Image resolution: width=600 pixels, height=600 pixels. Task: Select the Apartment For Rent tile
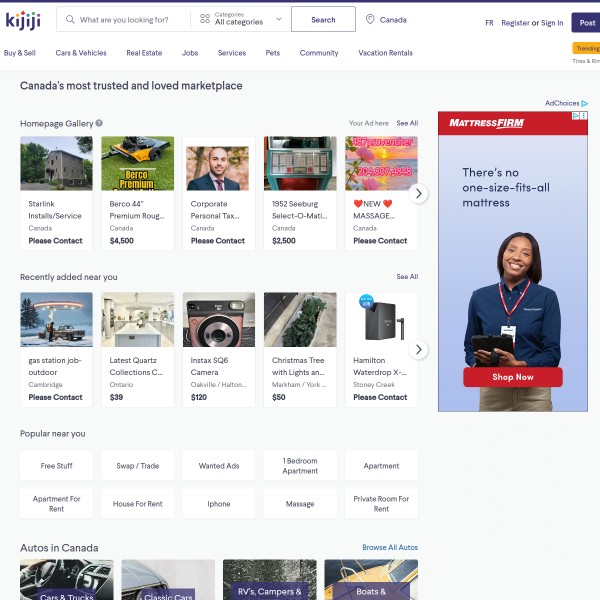pyautogui.click(x=56, y=504)
